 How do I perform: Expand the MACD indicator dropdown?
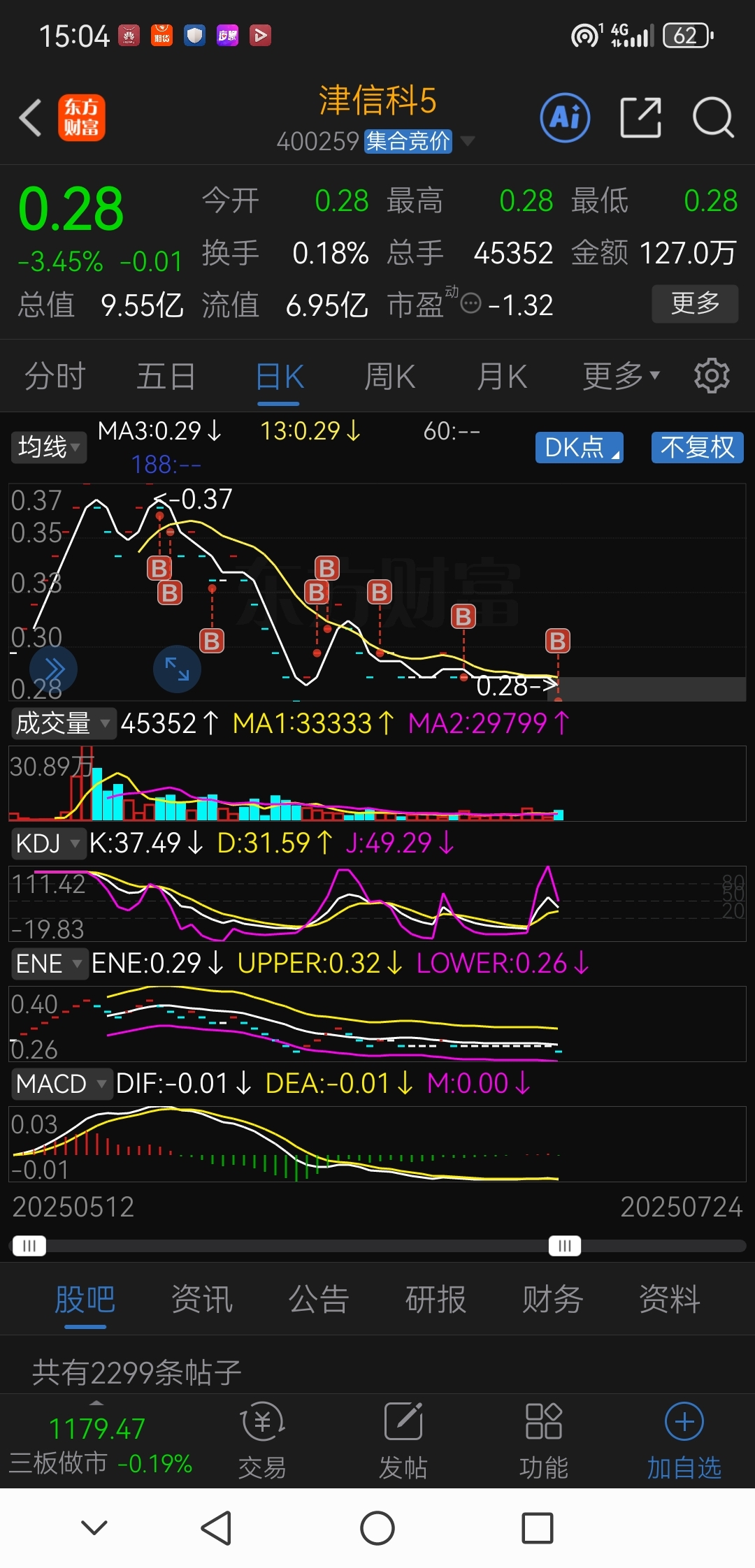coord(62,1084)
